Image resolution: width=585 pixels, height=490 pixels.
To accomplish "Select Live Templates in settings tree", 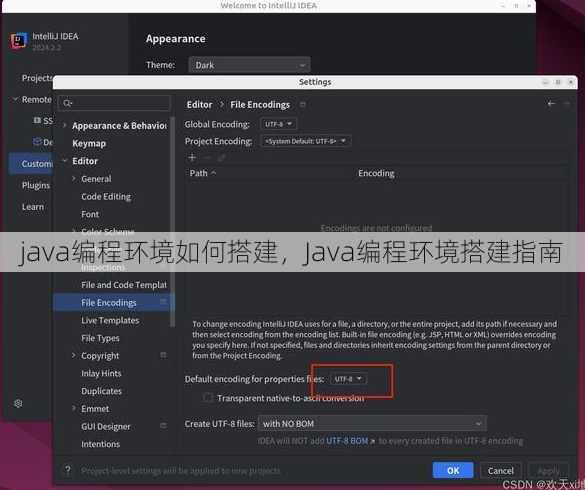I will (110, 320).
